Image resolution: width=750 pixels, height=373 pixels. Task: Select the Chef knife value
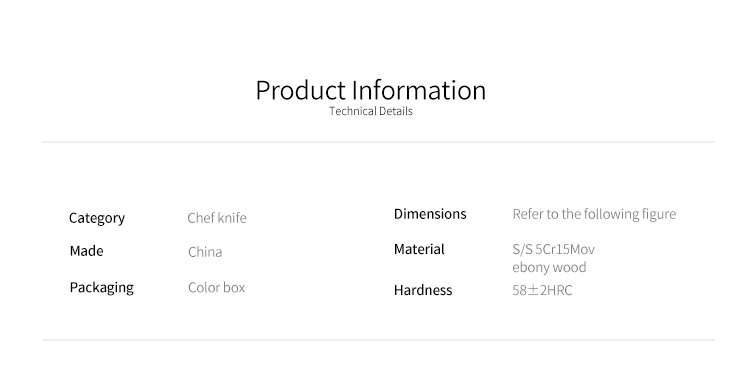217,218
